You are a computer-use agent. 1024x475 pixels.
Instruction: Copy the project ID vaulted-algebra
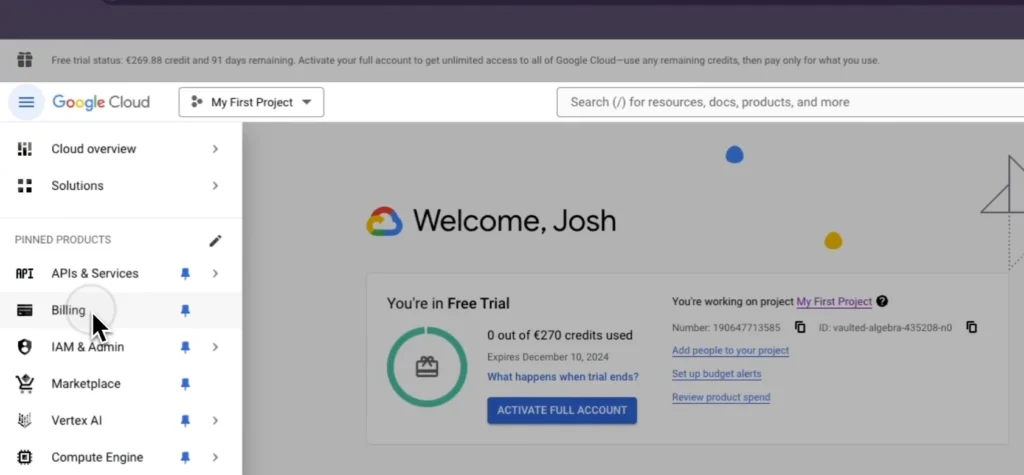click(971, 327)
